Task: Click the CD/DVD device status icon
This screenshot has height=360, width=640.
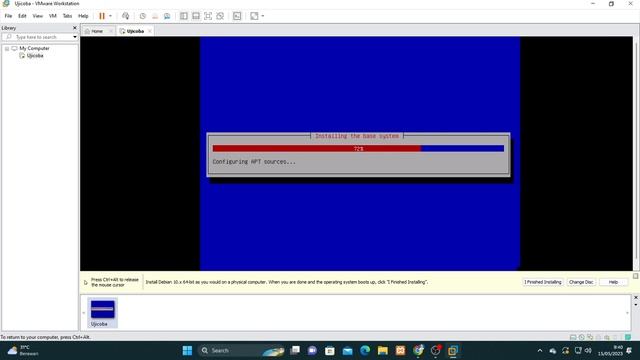Action: [x=582, y=337]
